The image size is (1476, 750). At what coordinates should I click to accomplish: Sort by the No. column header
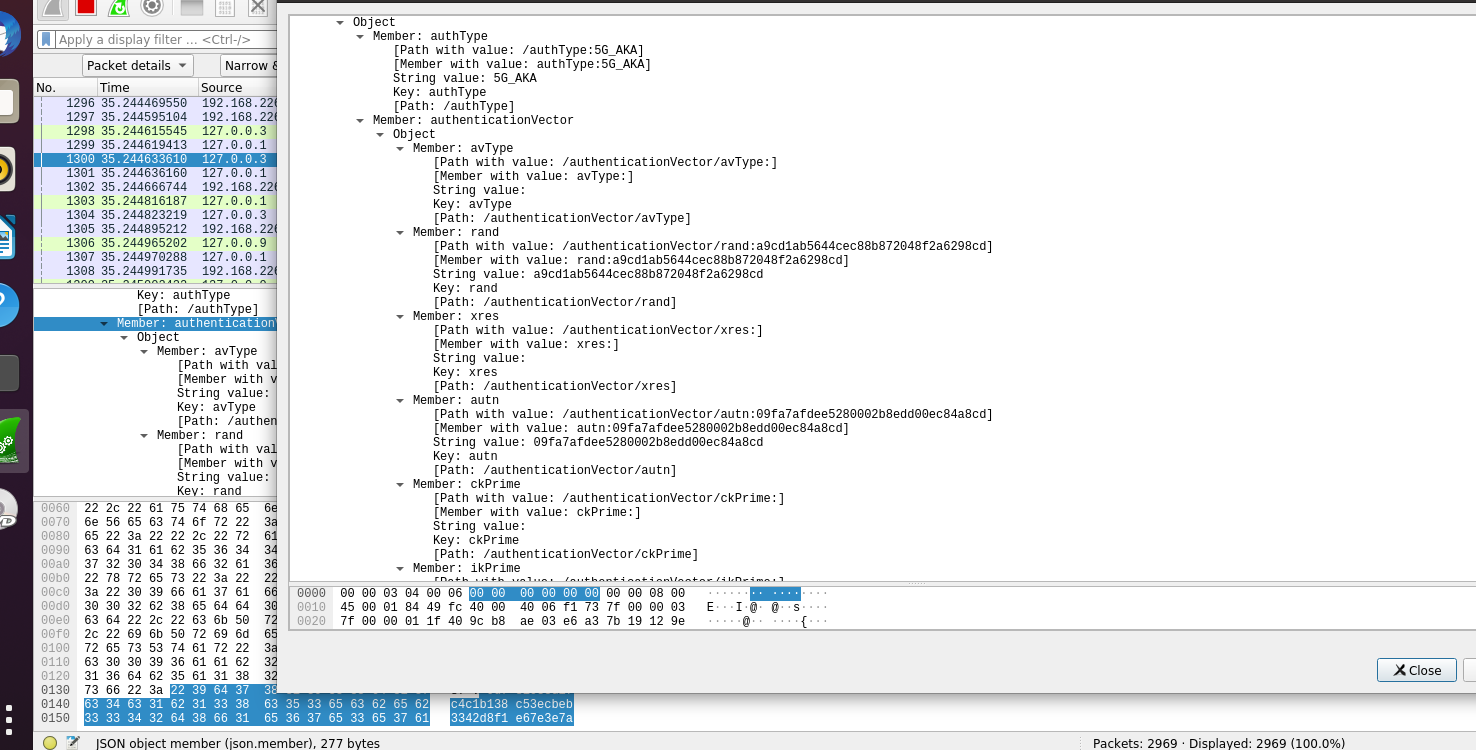pos(65,88)
